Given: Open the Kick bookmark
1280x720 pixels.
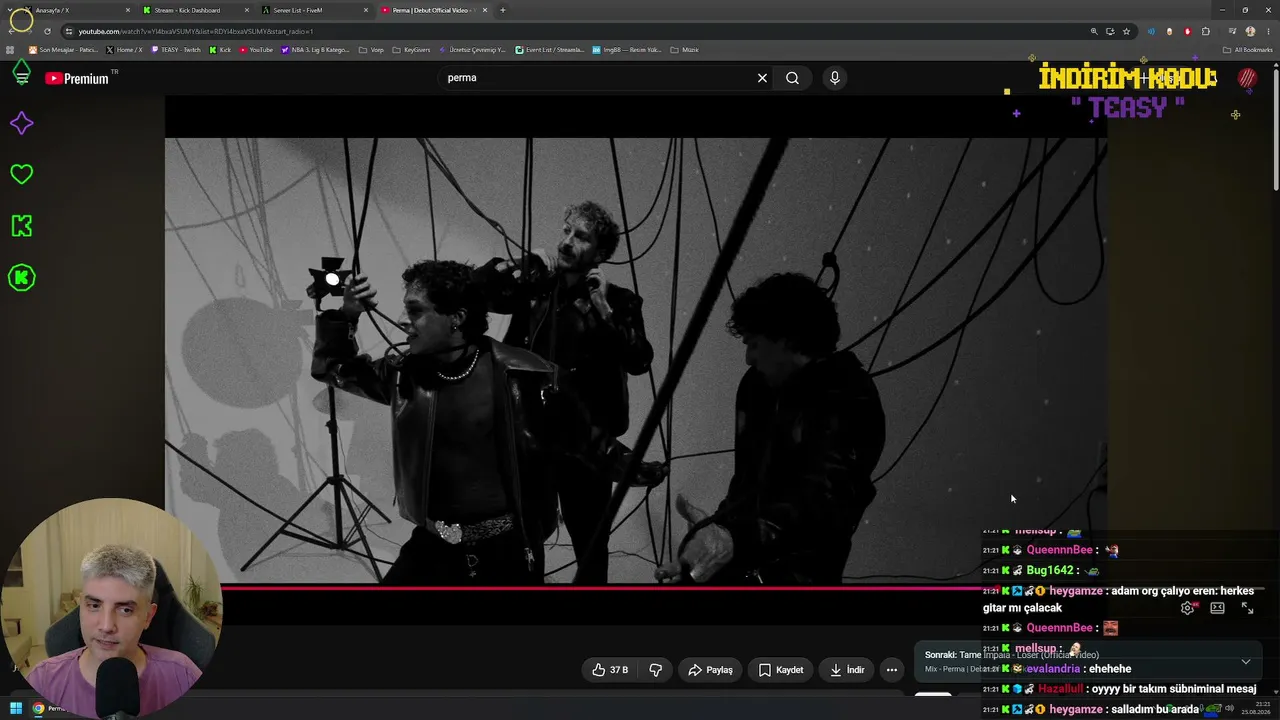Looking at the screenshot, I should 220,50.
